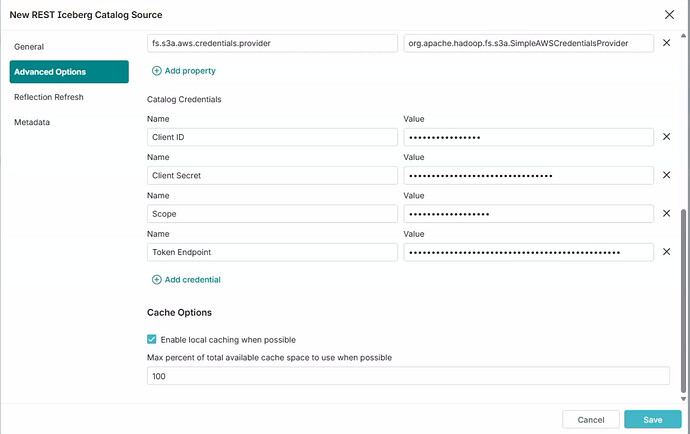This screenshot has height=434, width=690.
Task: Click the plus icon for Add credential
Action: [157, 280]
